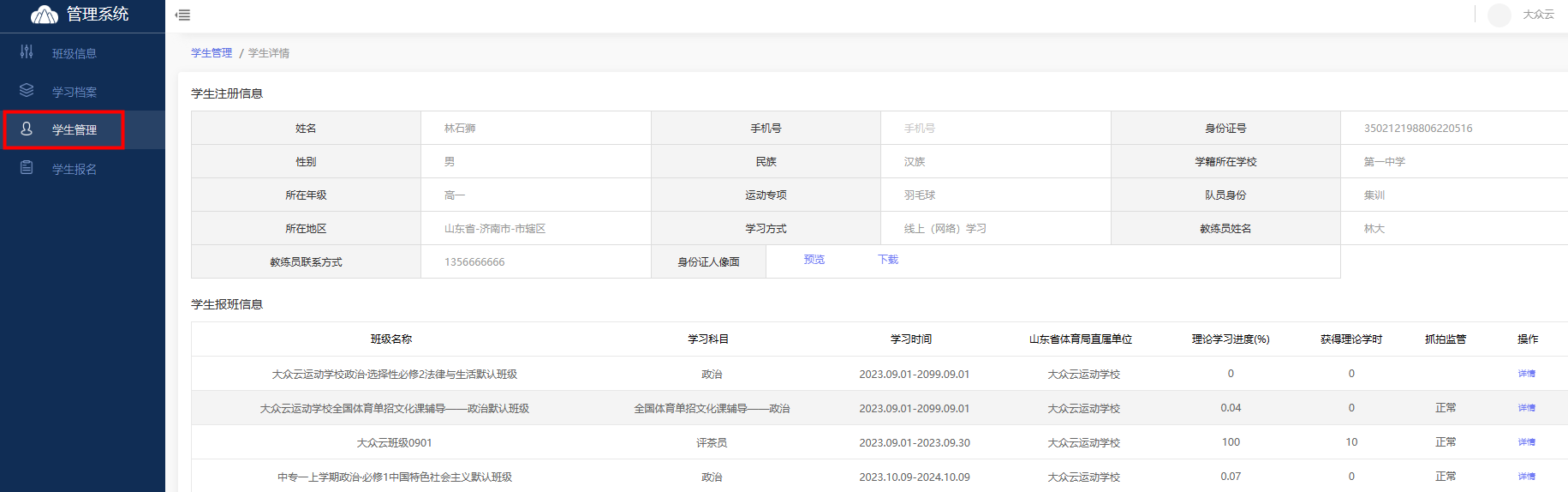Click the sport value 羽毛球
Screen dimensions: 1568x492
pos(920,195)
